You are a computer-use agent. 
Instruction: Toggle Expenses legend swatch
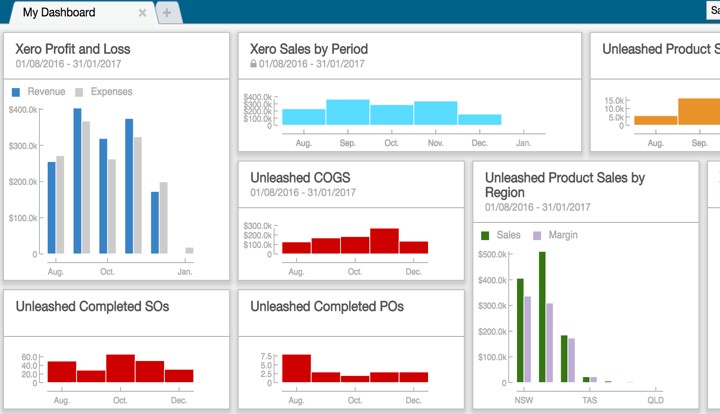79,92
